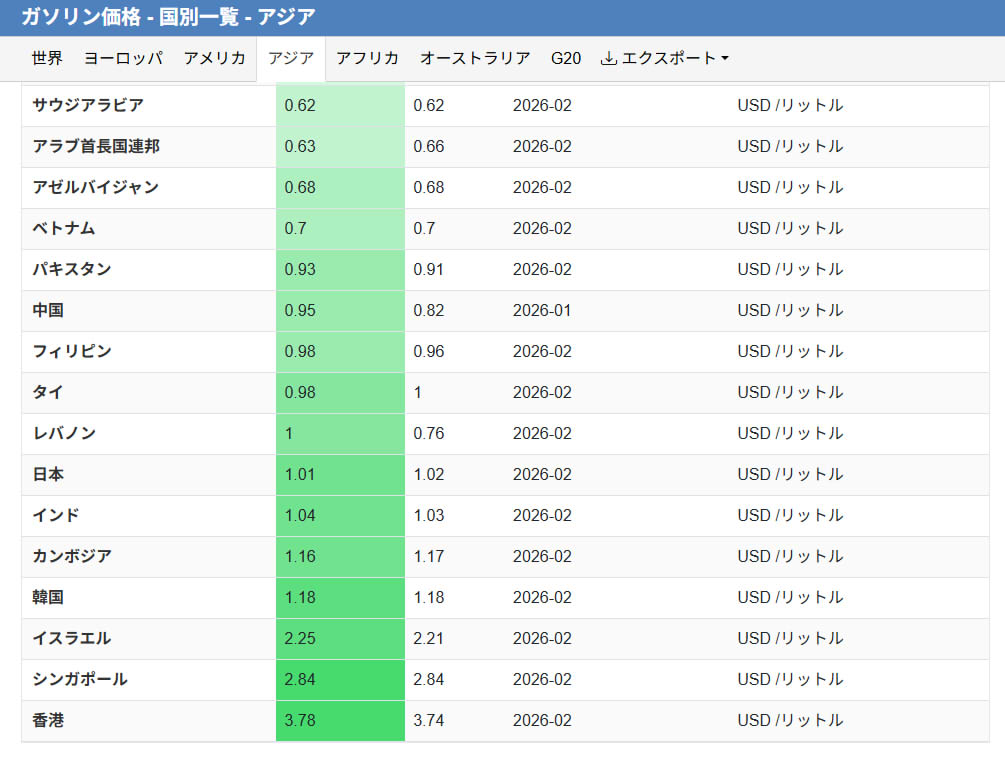
Task: Select the active アジア tab
Action: pos(291,58)
